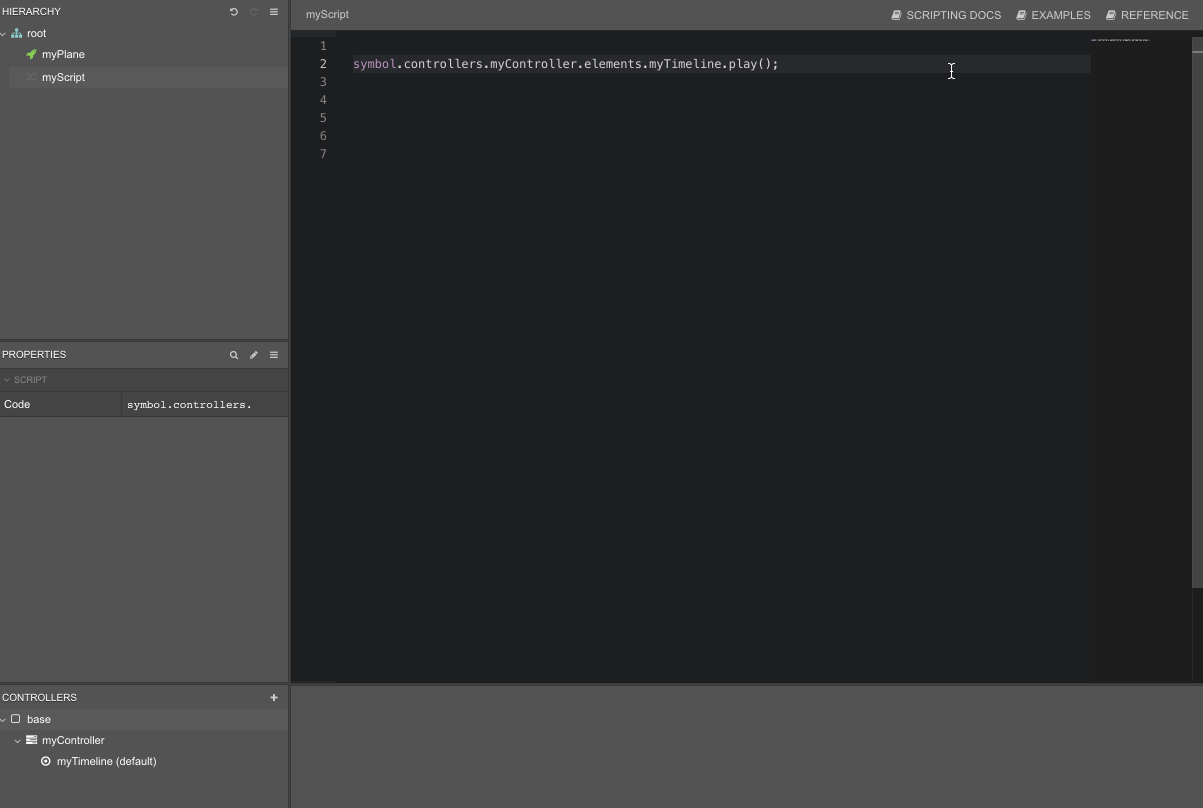This screenshot has width=1203, height=808.
Task: Click the myScript script icon
Action: coord(31,77)
